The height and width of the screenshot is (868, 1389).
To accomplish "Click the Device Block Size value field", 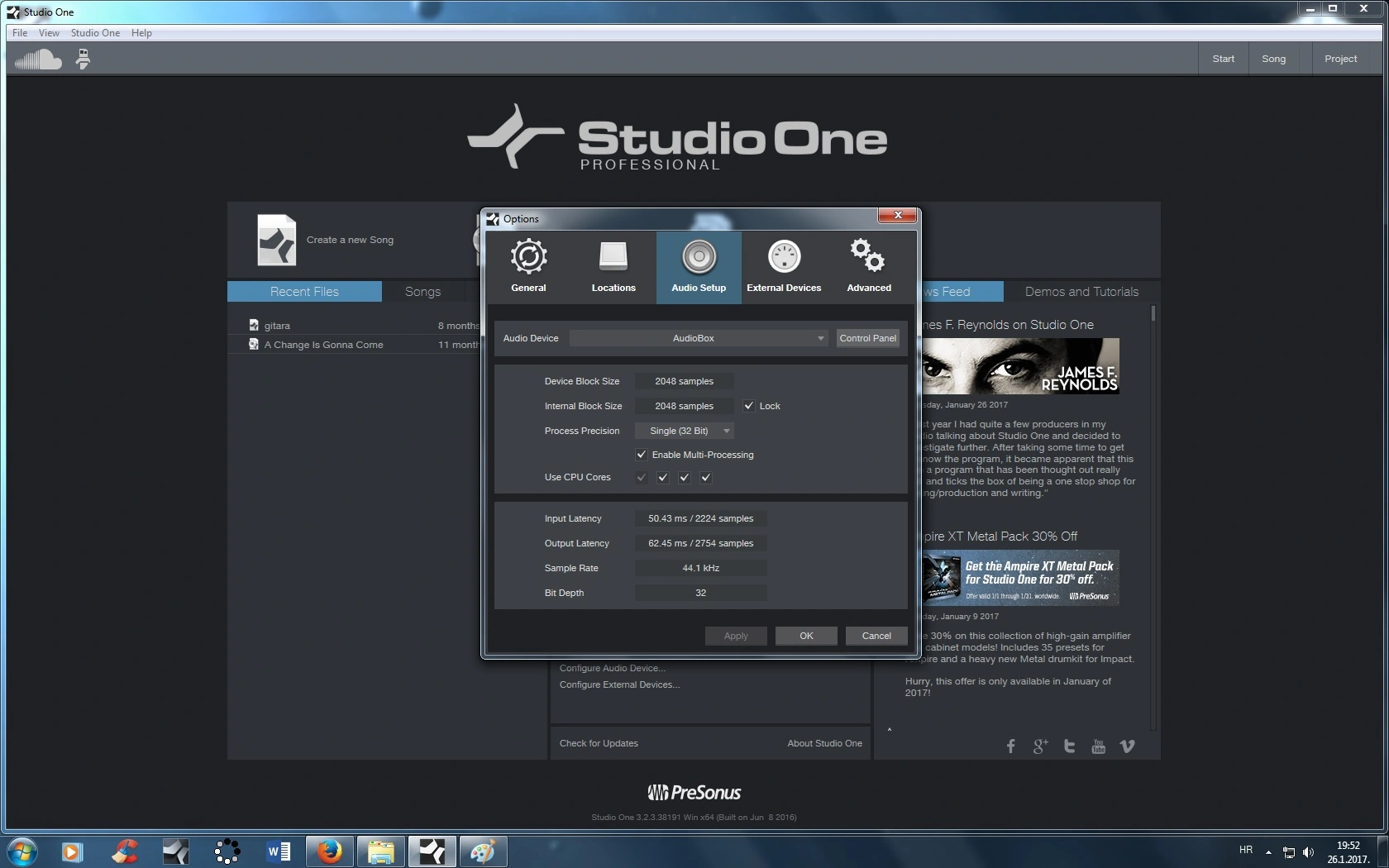I will tap(684, 381).
